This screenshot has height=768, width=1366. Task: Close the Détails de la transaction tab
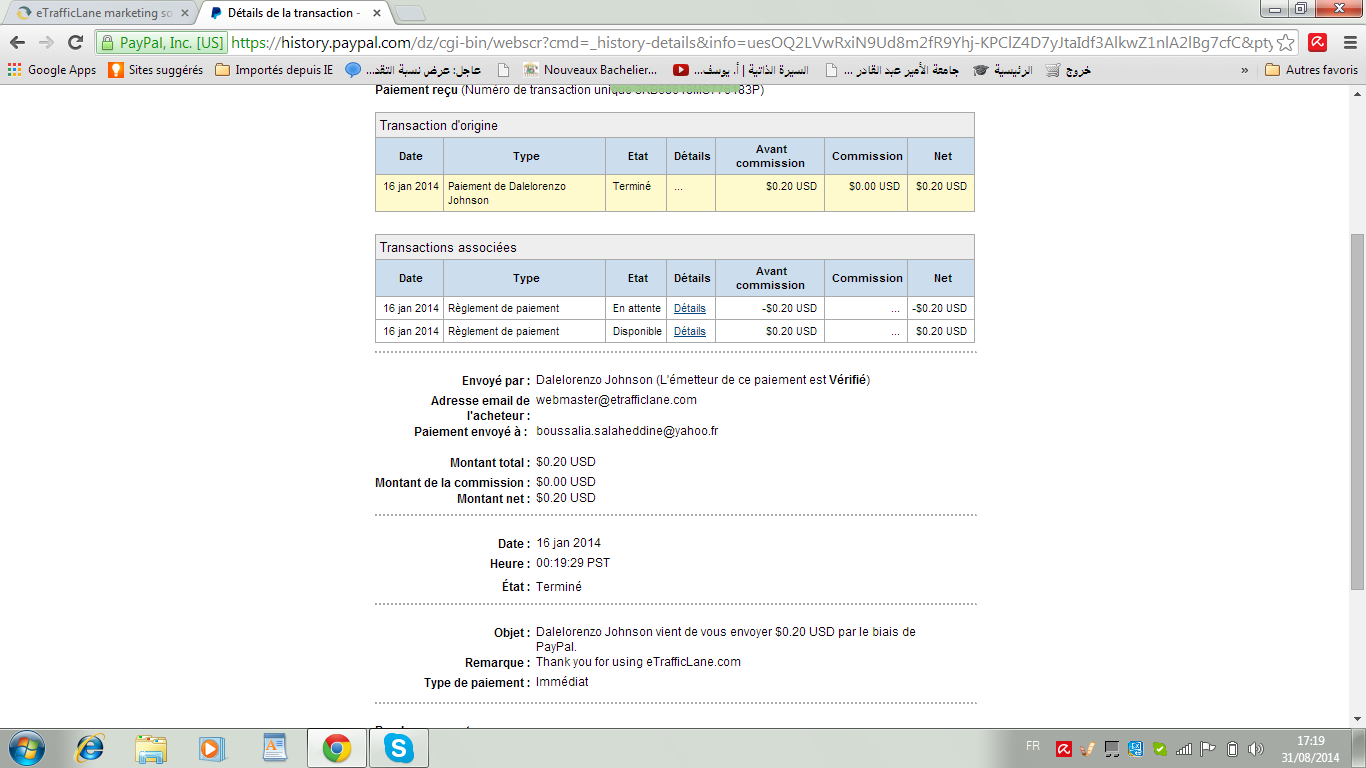pos(376,13)
